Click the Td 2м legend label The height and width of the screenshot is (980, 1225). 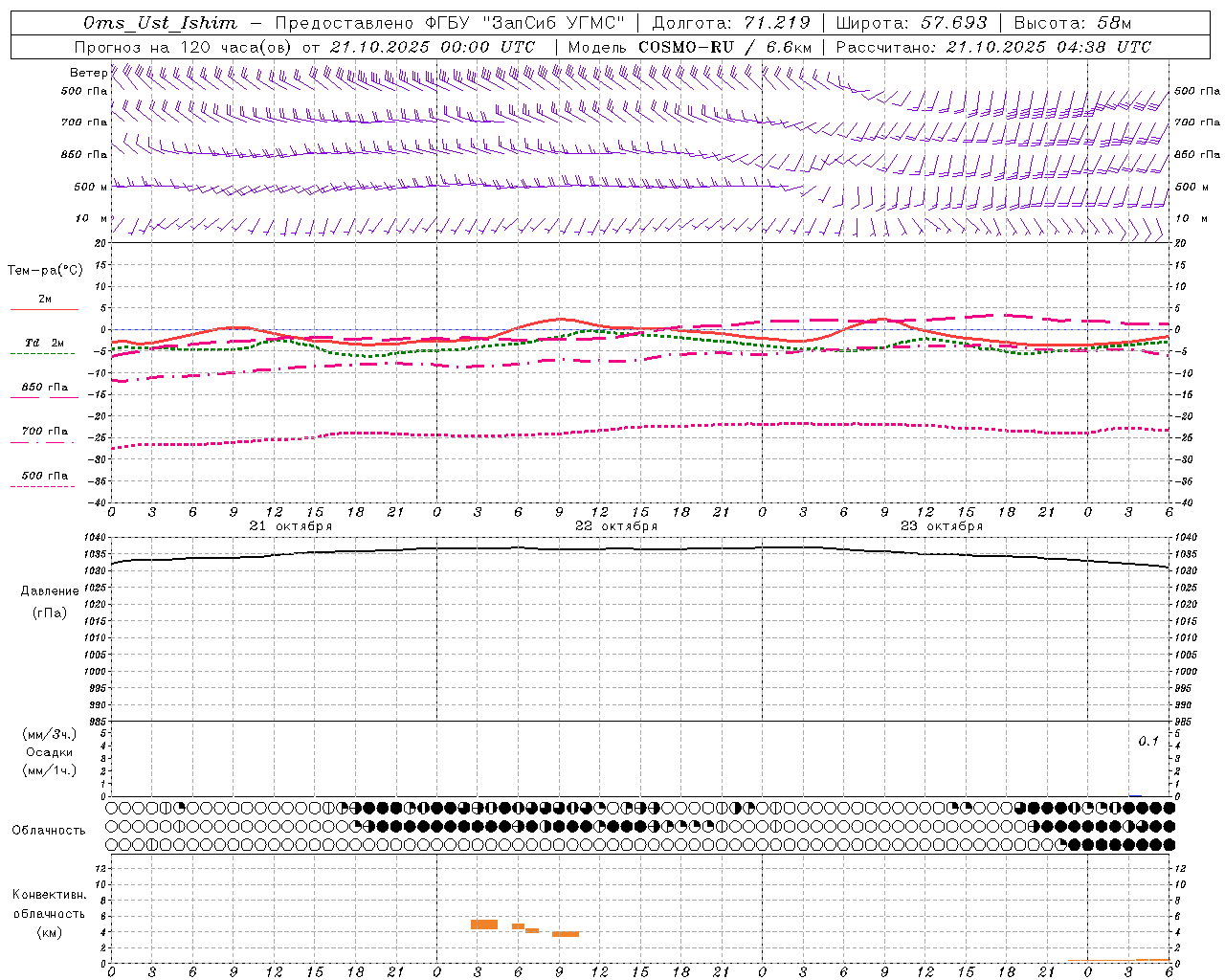click(44, 343)
